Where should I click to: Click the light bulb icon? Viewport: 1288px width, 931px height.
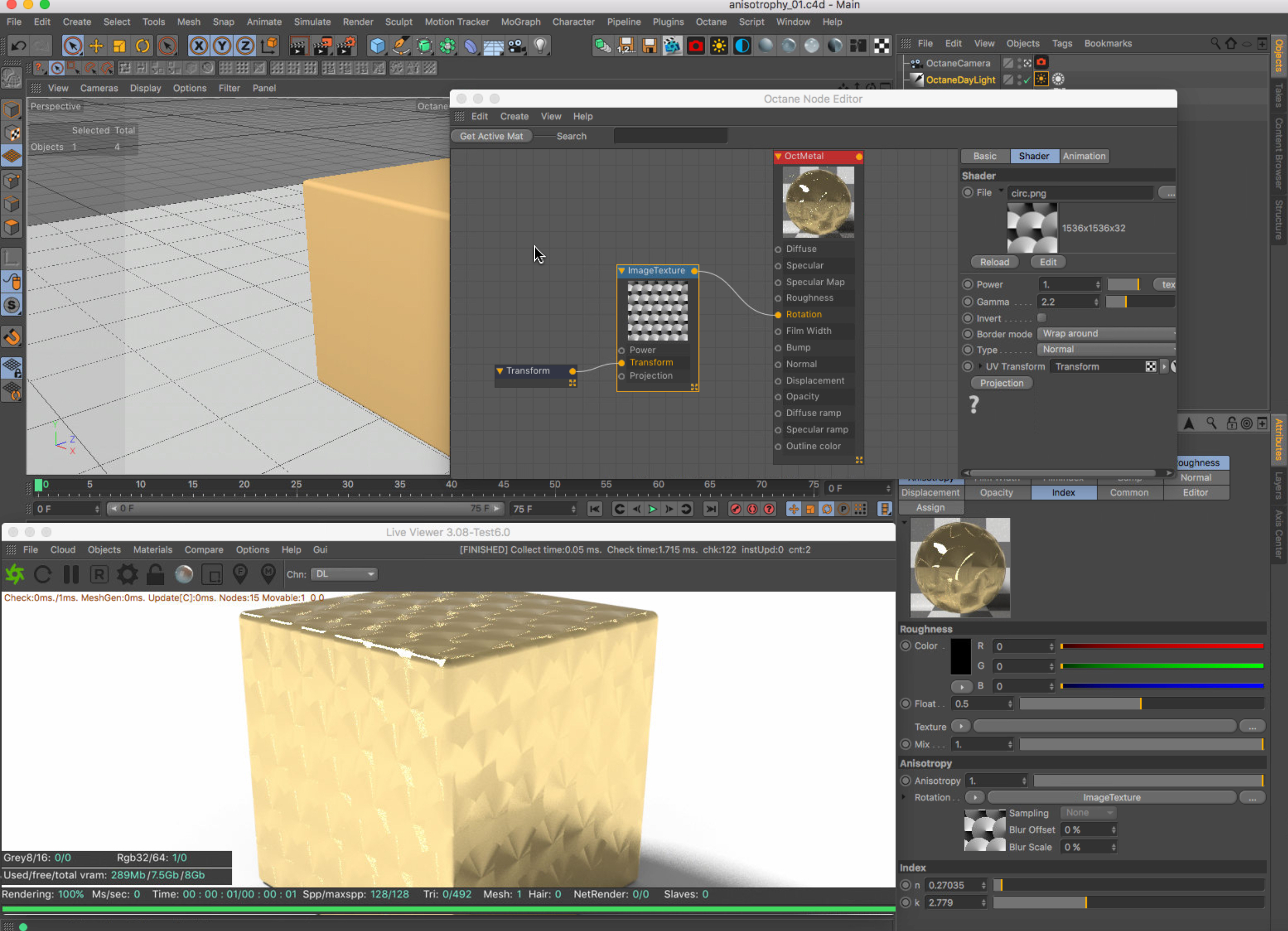click(540, 46)
